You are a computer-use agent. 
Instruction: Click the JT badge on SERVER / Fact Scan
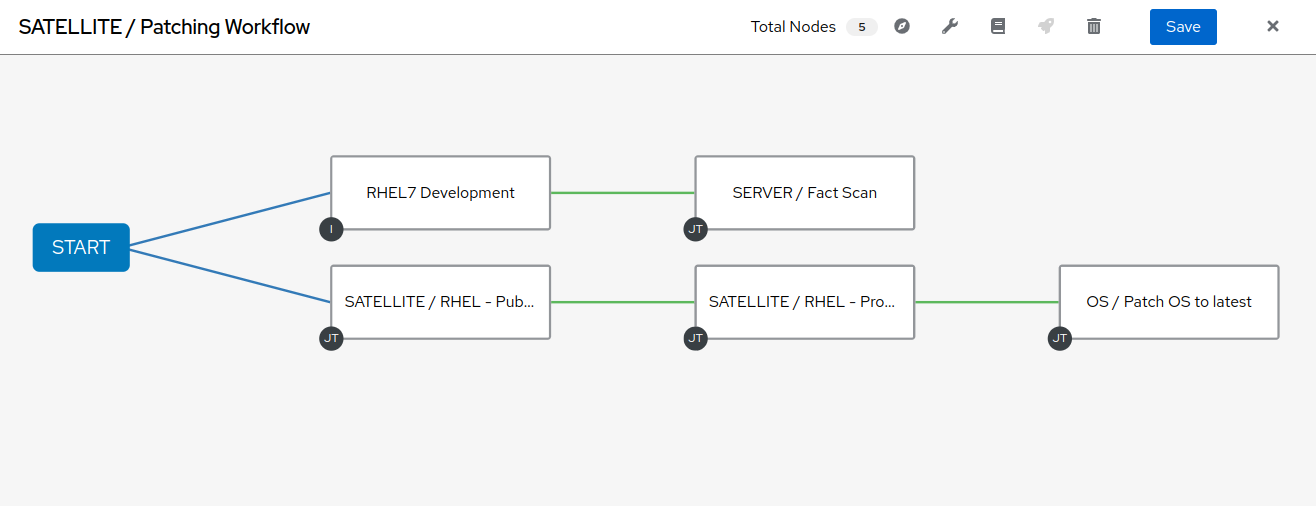click(695, 229)
